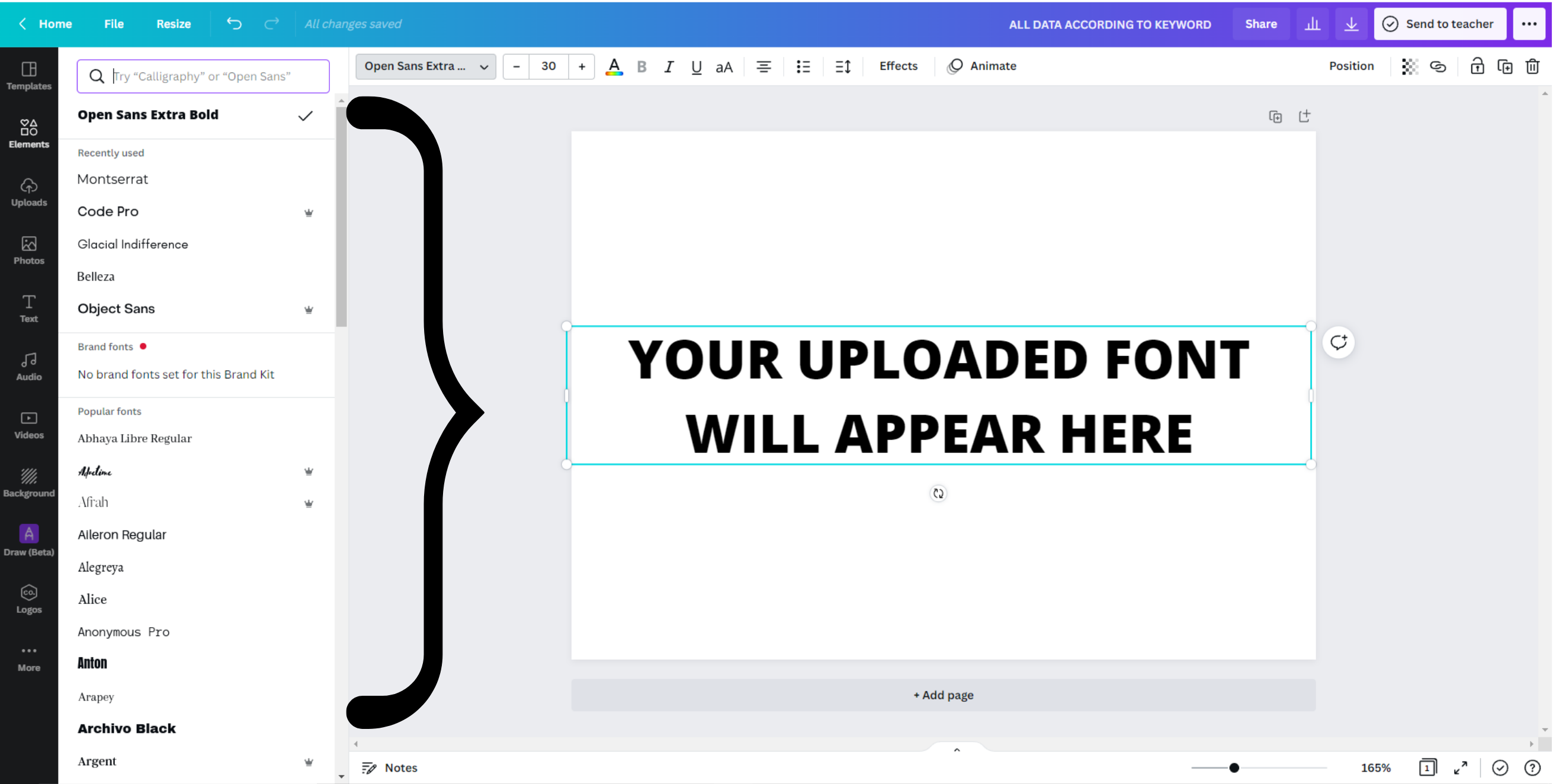Viewport: 1553px width, 784px height.
Task: Click the Add page button
Action: coord(943,695)
